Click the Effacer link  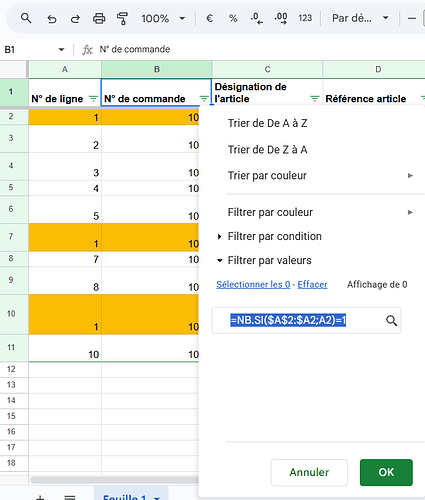point(312,284)
